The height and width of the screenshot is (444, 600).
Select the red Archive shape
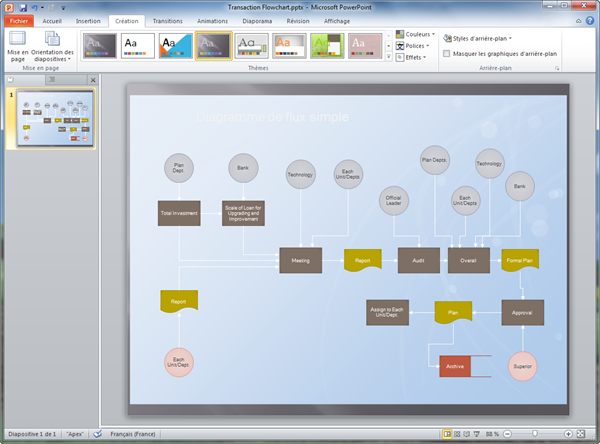coord(455,366)
